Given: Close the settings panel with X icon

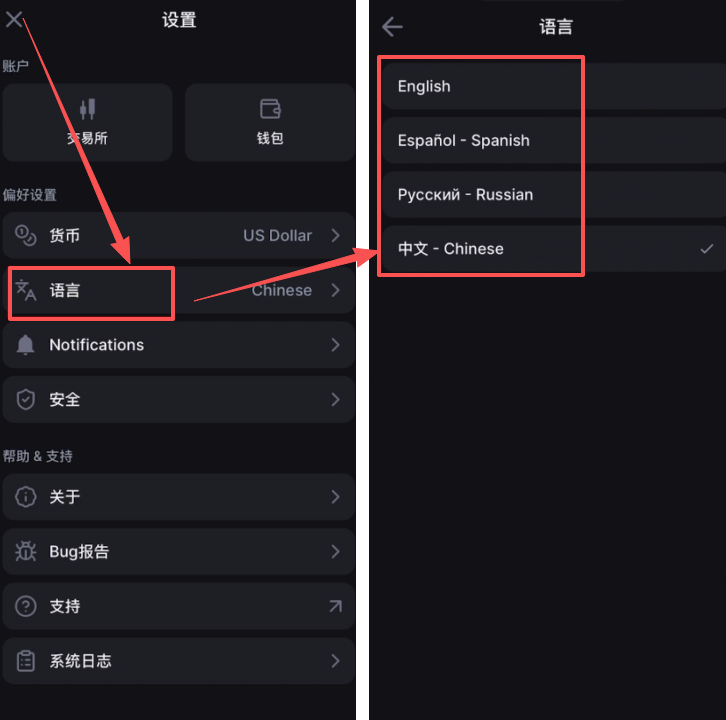Looking at the screenshot, I should point(14,19).
